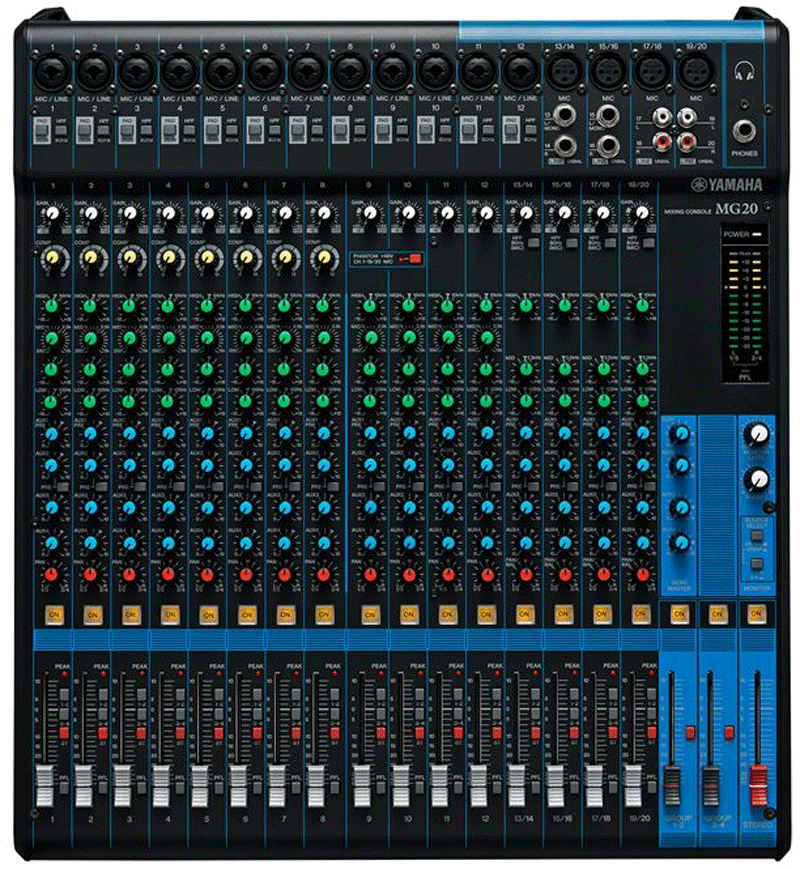The width and height of the screenshot is (800, 869).
Task: Click the channel 1 MIC/LINE combo input jack
Action: click(52, 73)
